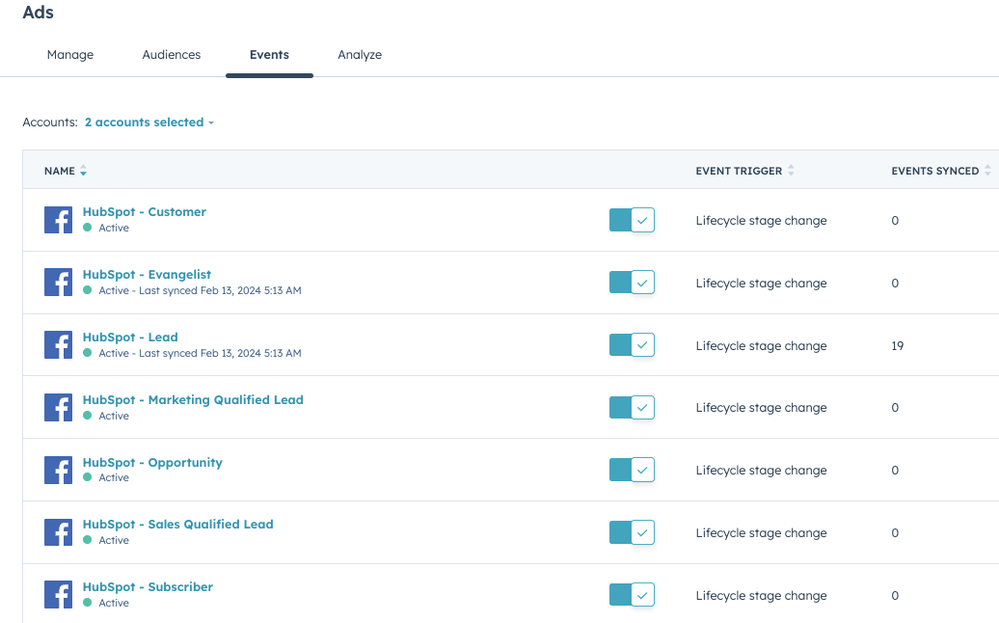999x623 pixels.
Task: Click Lifecycle stage change in Subscriber row
Action: pyautogui.click(x=761, y=596)
